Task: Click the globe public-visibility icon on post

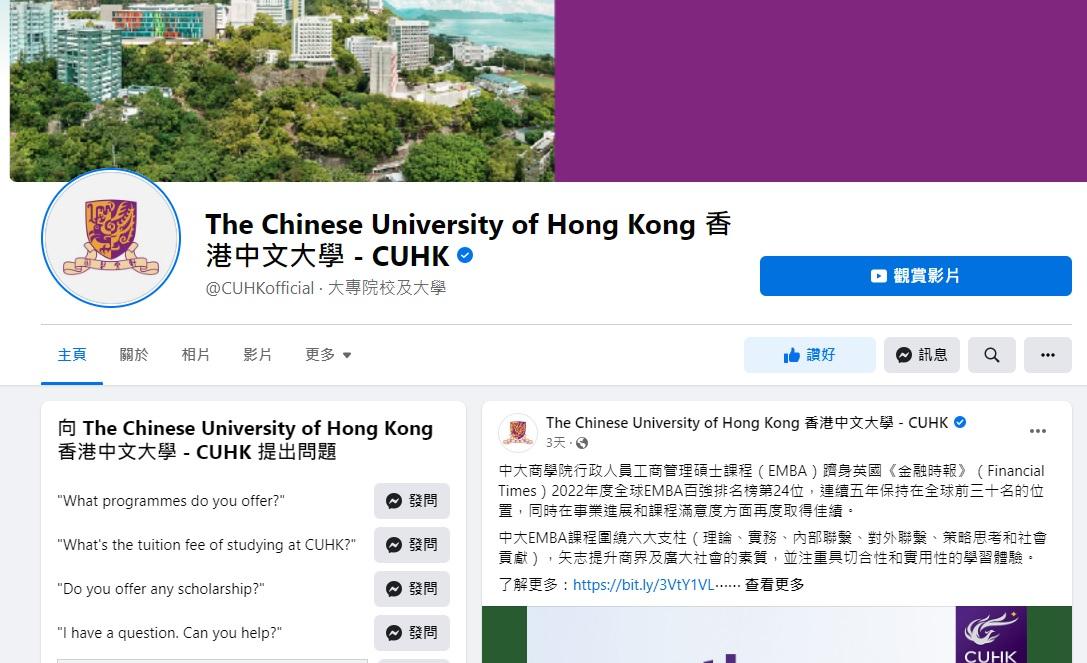Action: pos(582,443)
